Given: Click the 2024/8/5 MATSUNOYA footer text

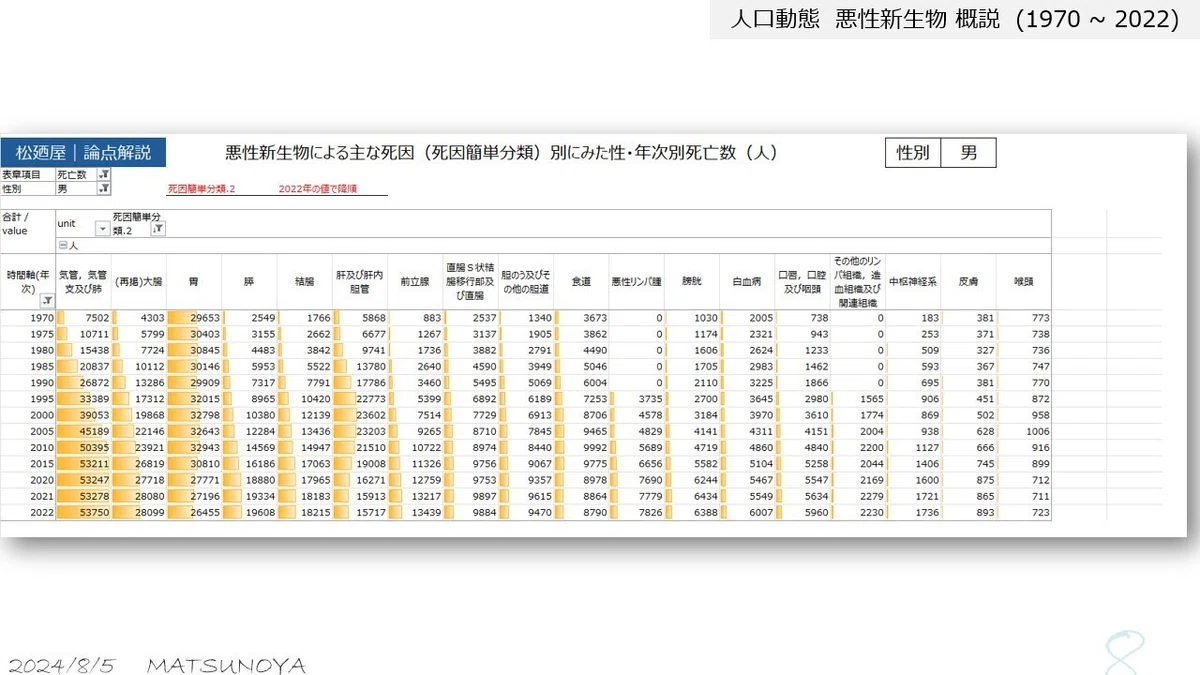Looking at the screenshot, I should click(x=158, y=664).
